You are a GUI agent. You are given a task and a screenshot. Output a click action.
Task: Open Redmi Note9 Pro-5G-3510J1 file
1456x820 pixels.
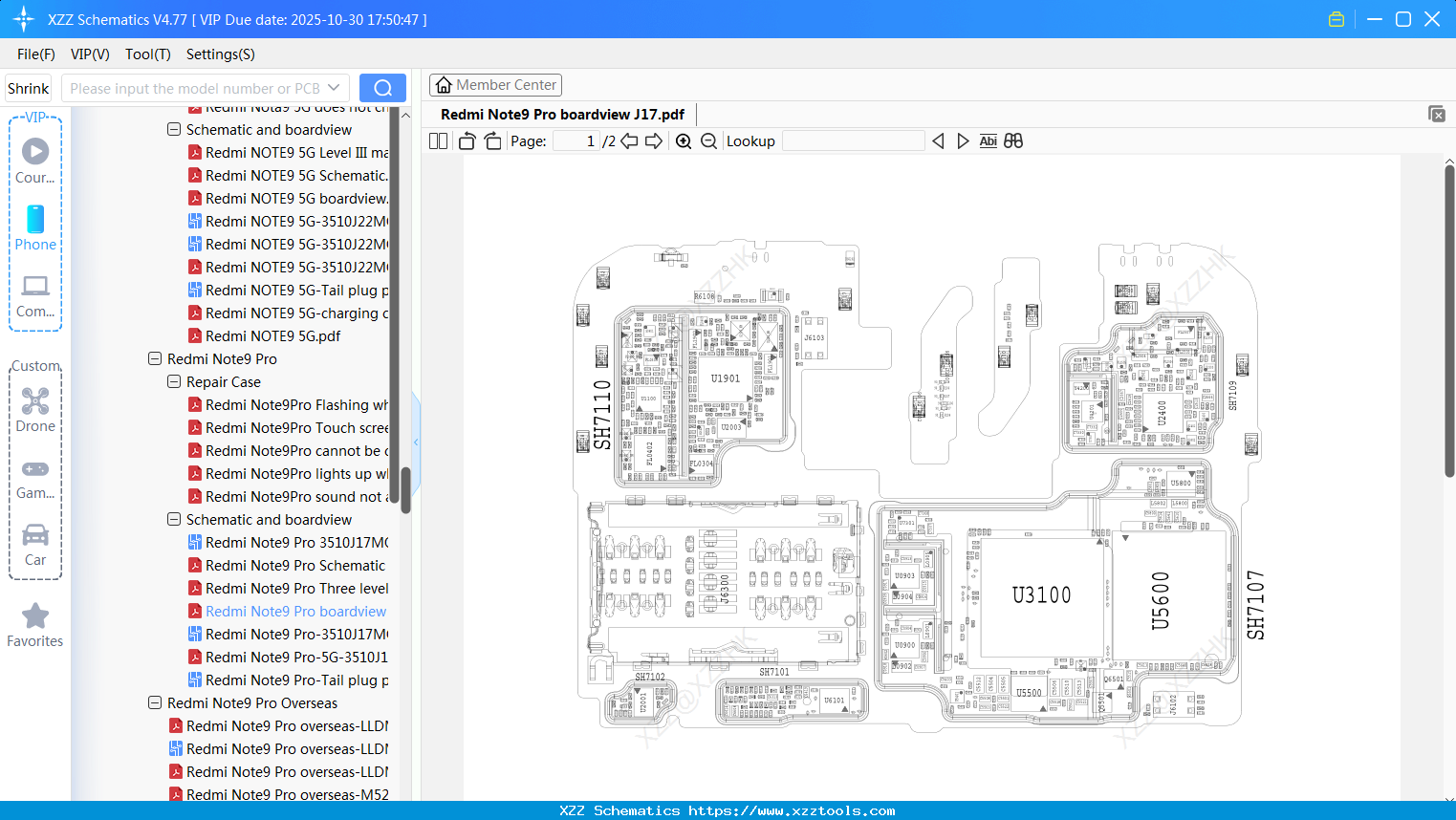click(x=288, y=658)
